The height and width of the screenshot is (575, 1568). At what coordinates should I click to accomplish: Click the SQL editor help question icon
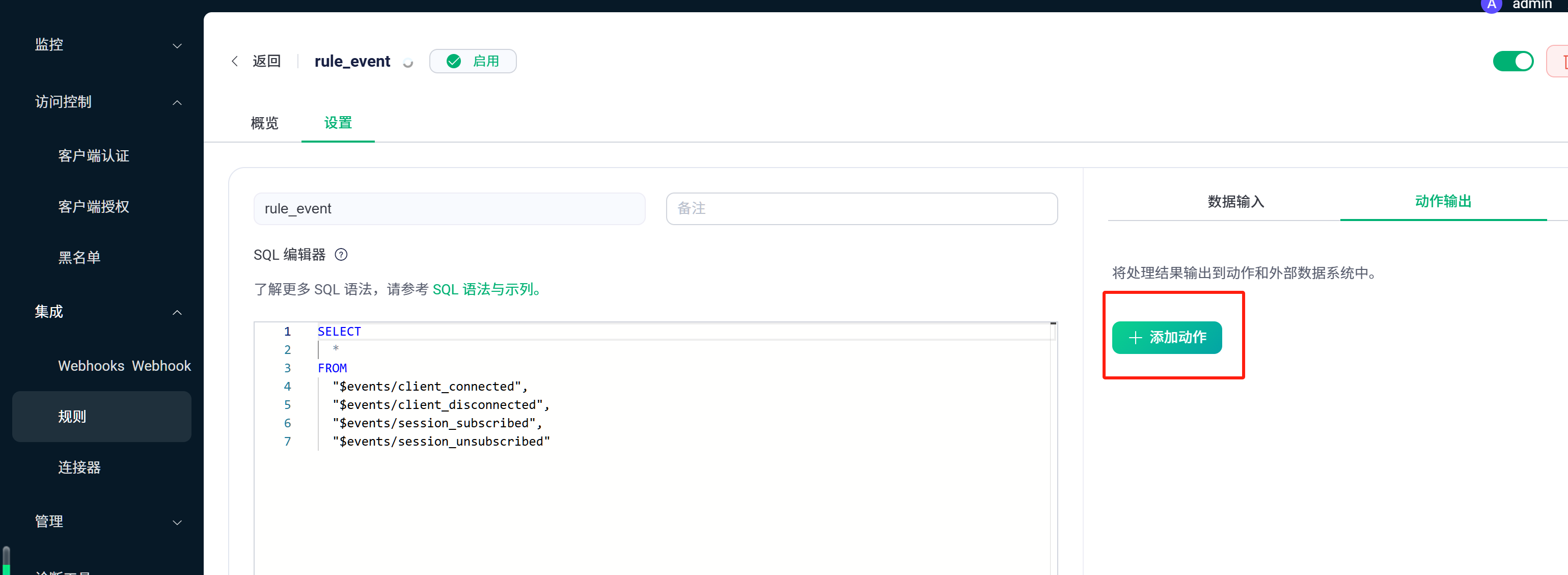point(341,254)
